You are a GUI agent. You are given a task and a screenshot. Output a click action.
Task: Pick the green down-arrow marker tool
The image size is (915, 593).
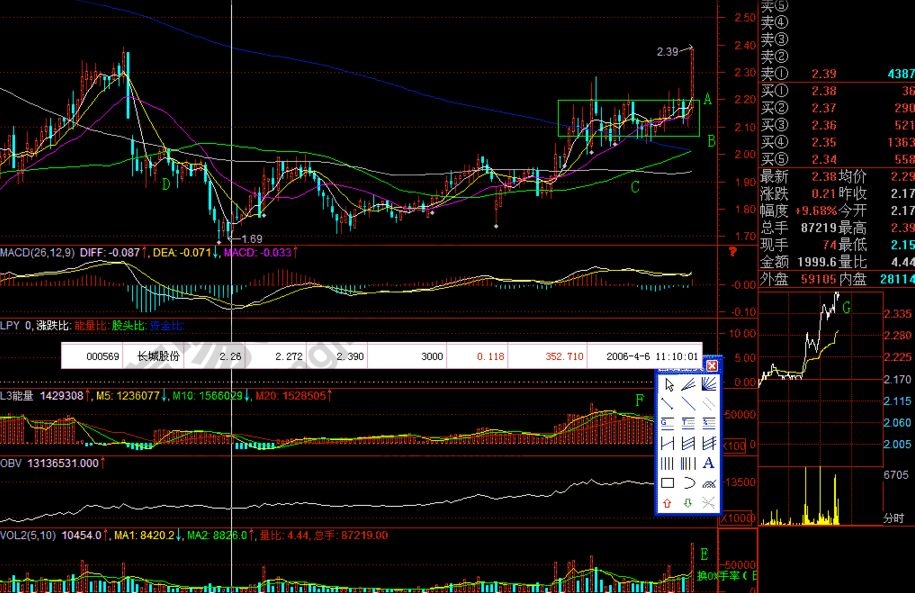(687, 502)
